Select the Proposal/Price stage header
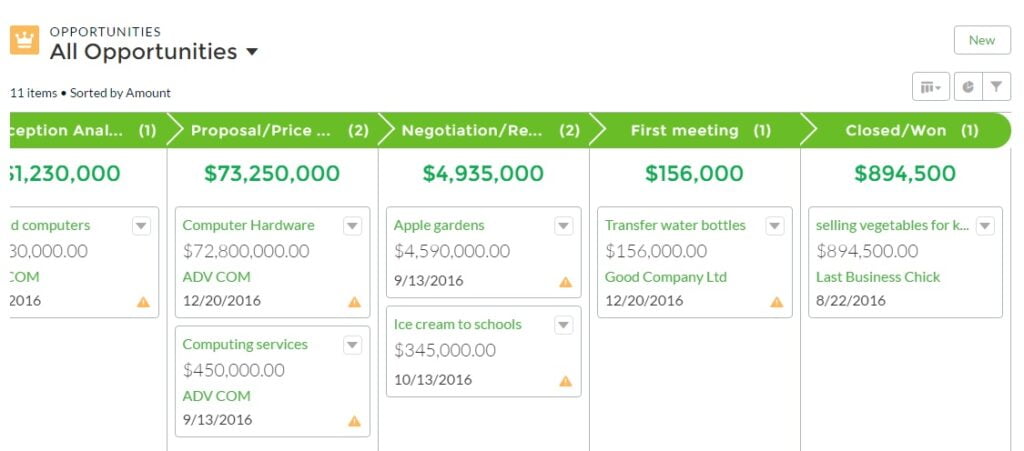Screen dimensions: 1024x451 click(x=273, y=131)
